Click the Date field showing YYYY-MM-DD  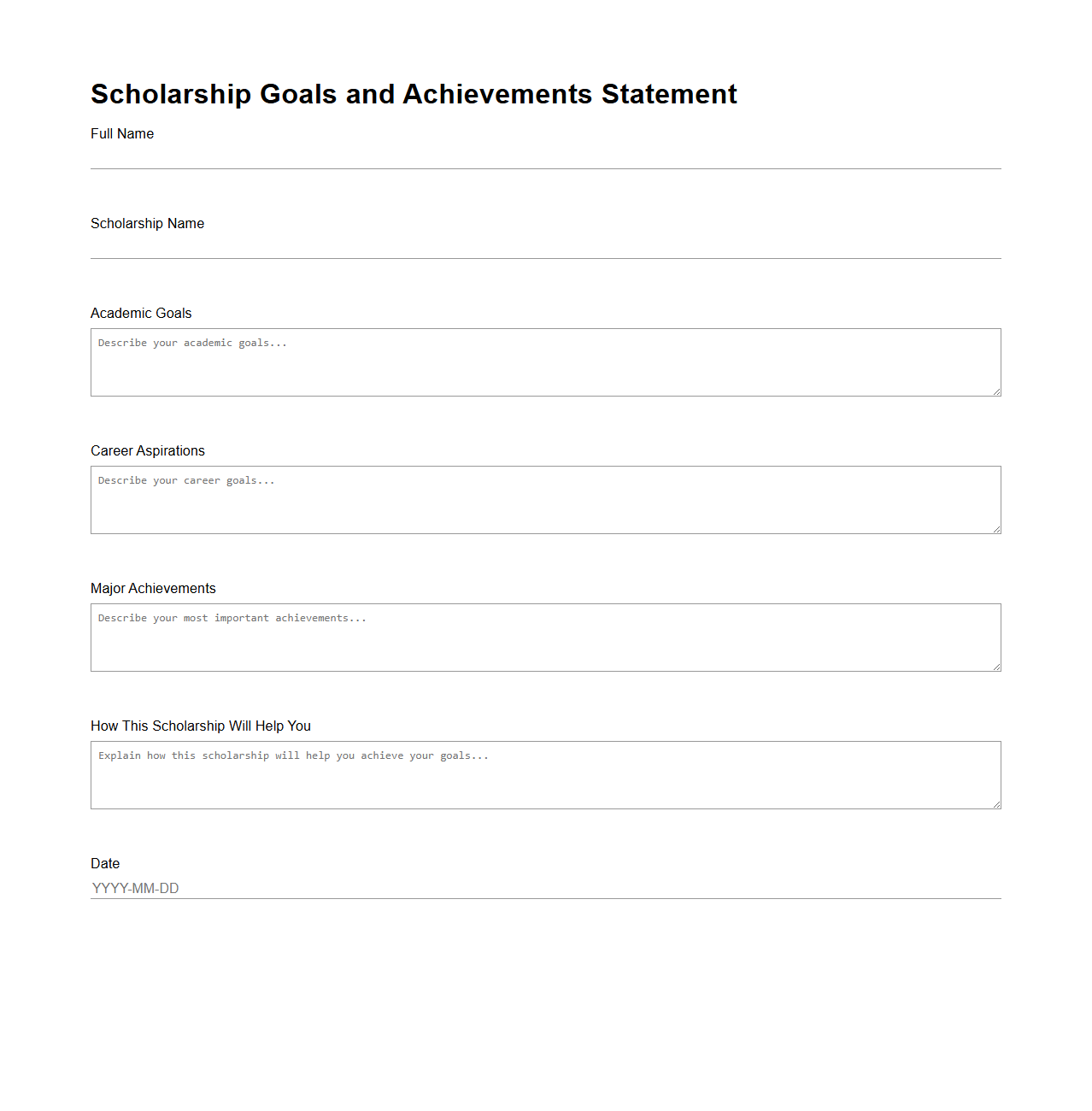coord(545,888)
